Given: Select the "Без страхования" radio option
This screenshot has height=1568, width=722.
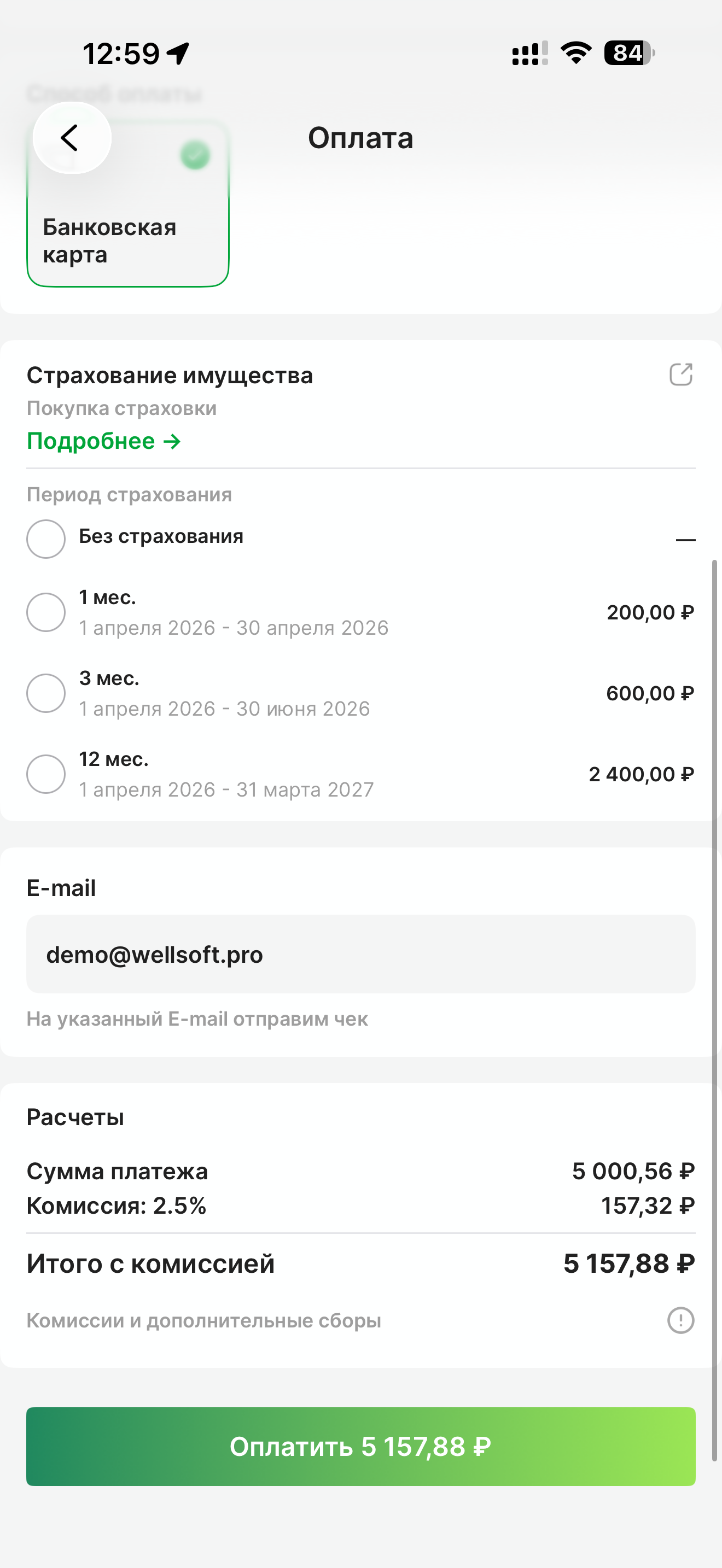Looking at the screenshot, I should tap(45, 539).
